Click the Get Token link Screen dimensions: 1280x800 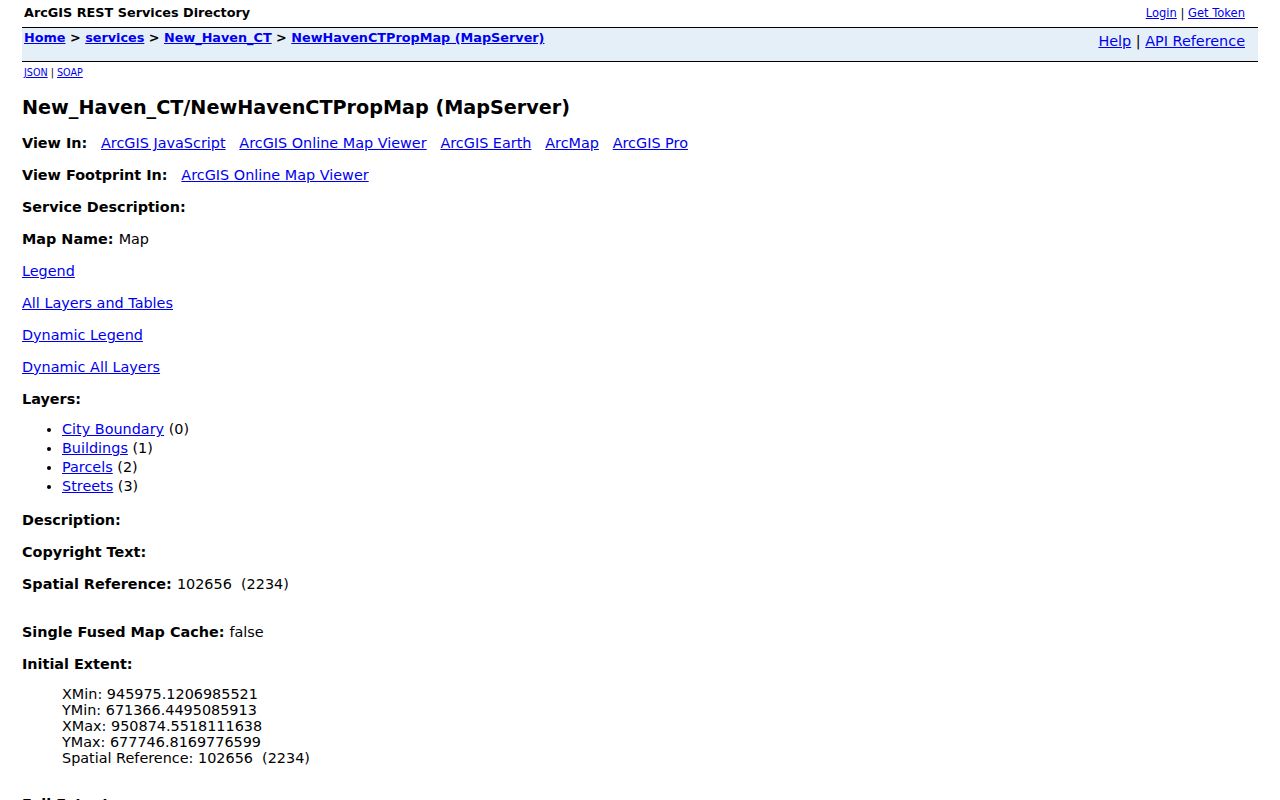click(x=1216, y=13)
